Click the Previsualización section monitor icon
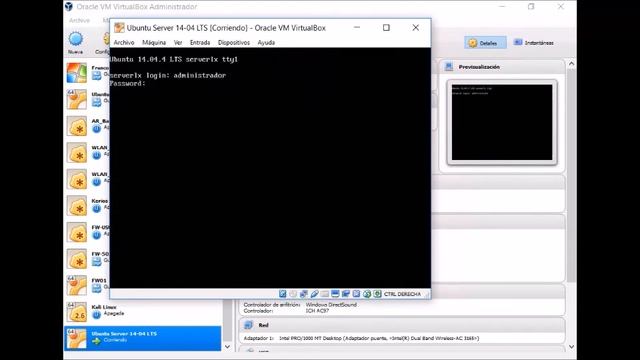 [449, 67]
